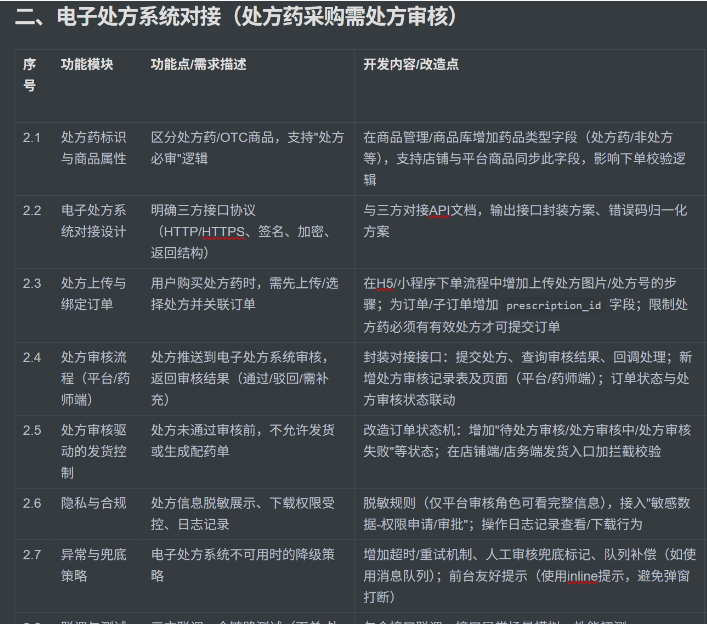
Task: Click row number 2.5 cell
Action: click(32, 430)
